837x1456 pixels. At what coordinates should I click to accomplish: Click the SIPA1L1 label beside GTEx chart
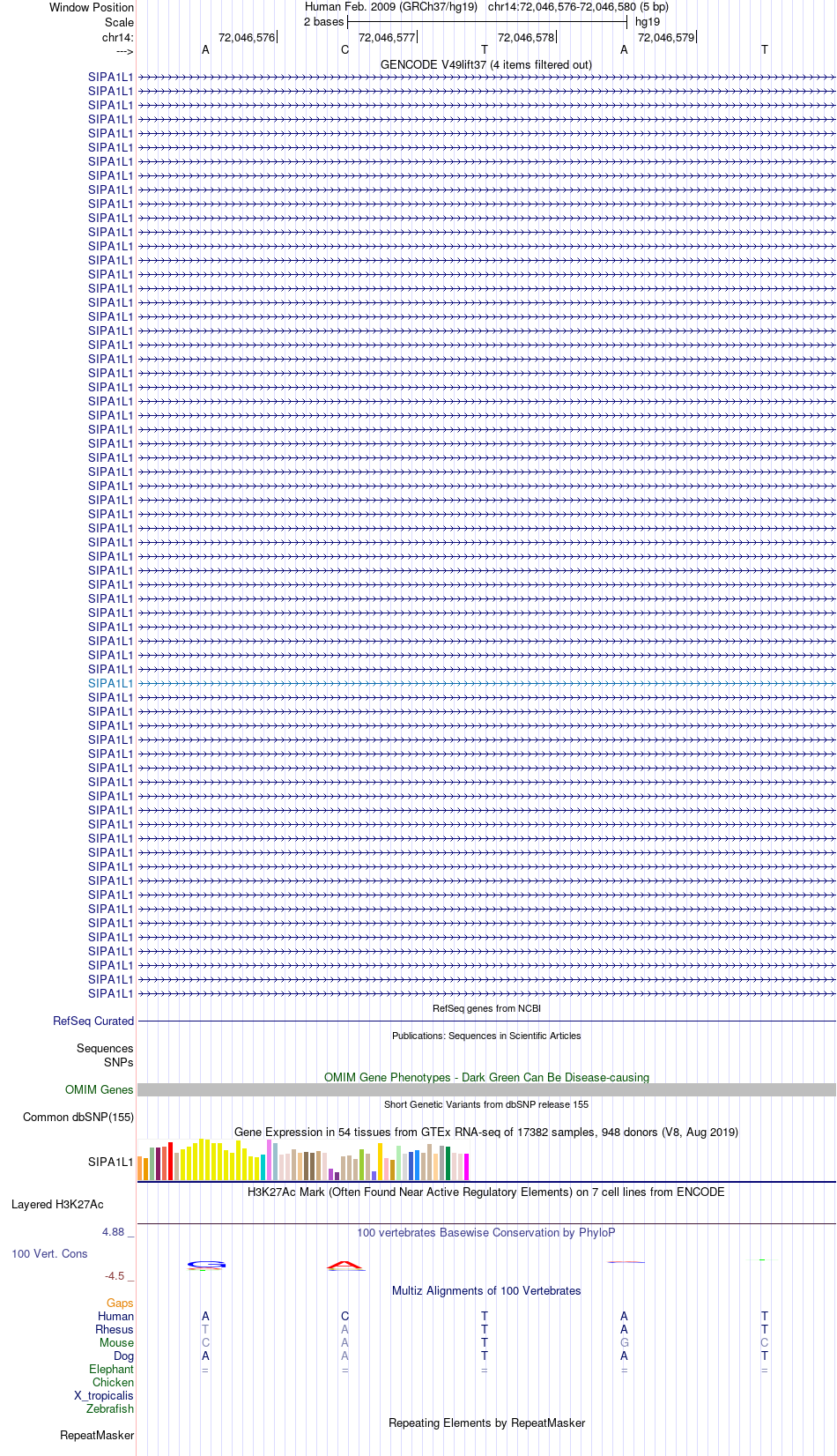tap(110, 1162)
